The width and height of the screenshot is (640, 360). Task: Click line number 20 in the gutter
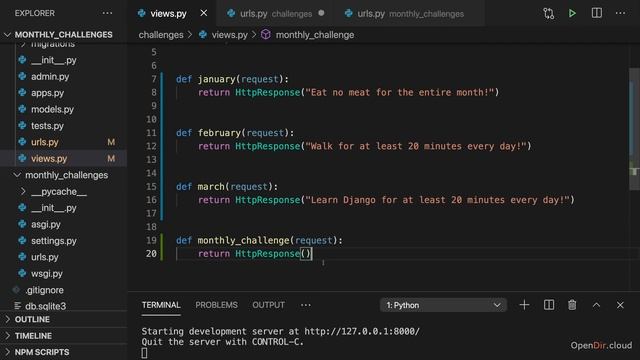pyautogui.click(x=151, y=253)
